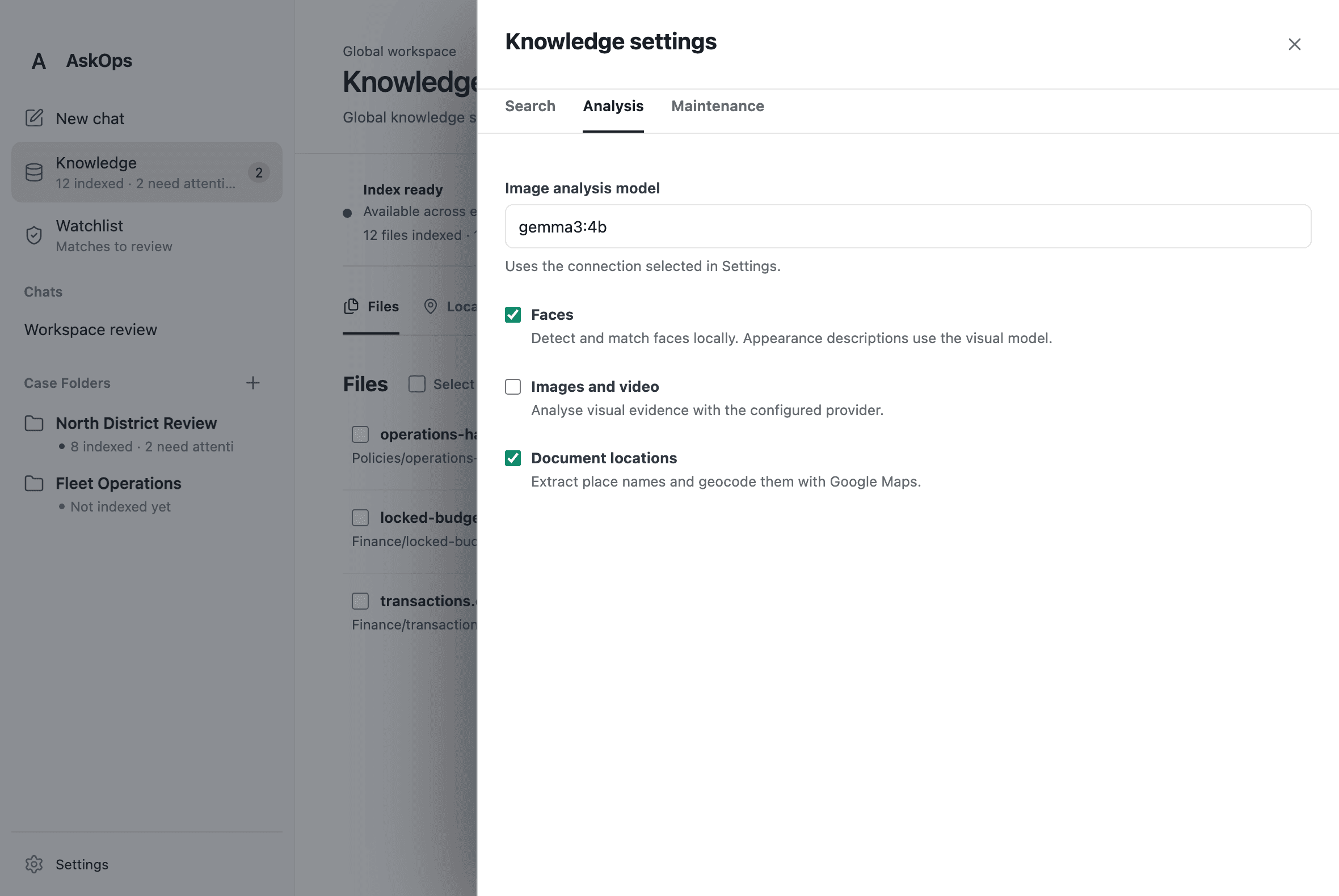
Task: Click 'Not indexed yet' status
Action: (120, 507)
